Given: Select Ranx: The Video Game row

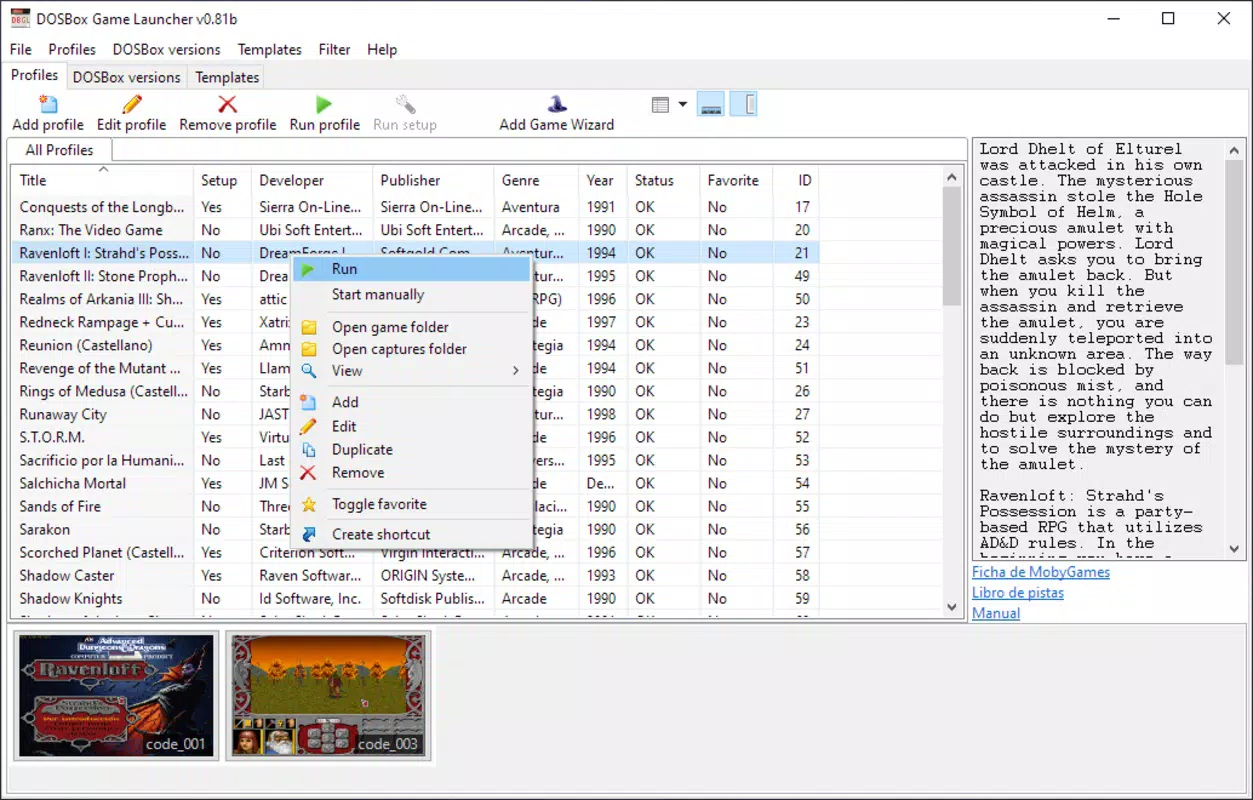Looking at the screenshot, I should pos(415,230).
